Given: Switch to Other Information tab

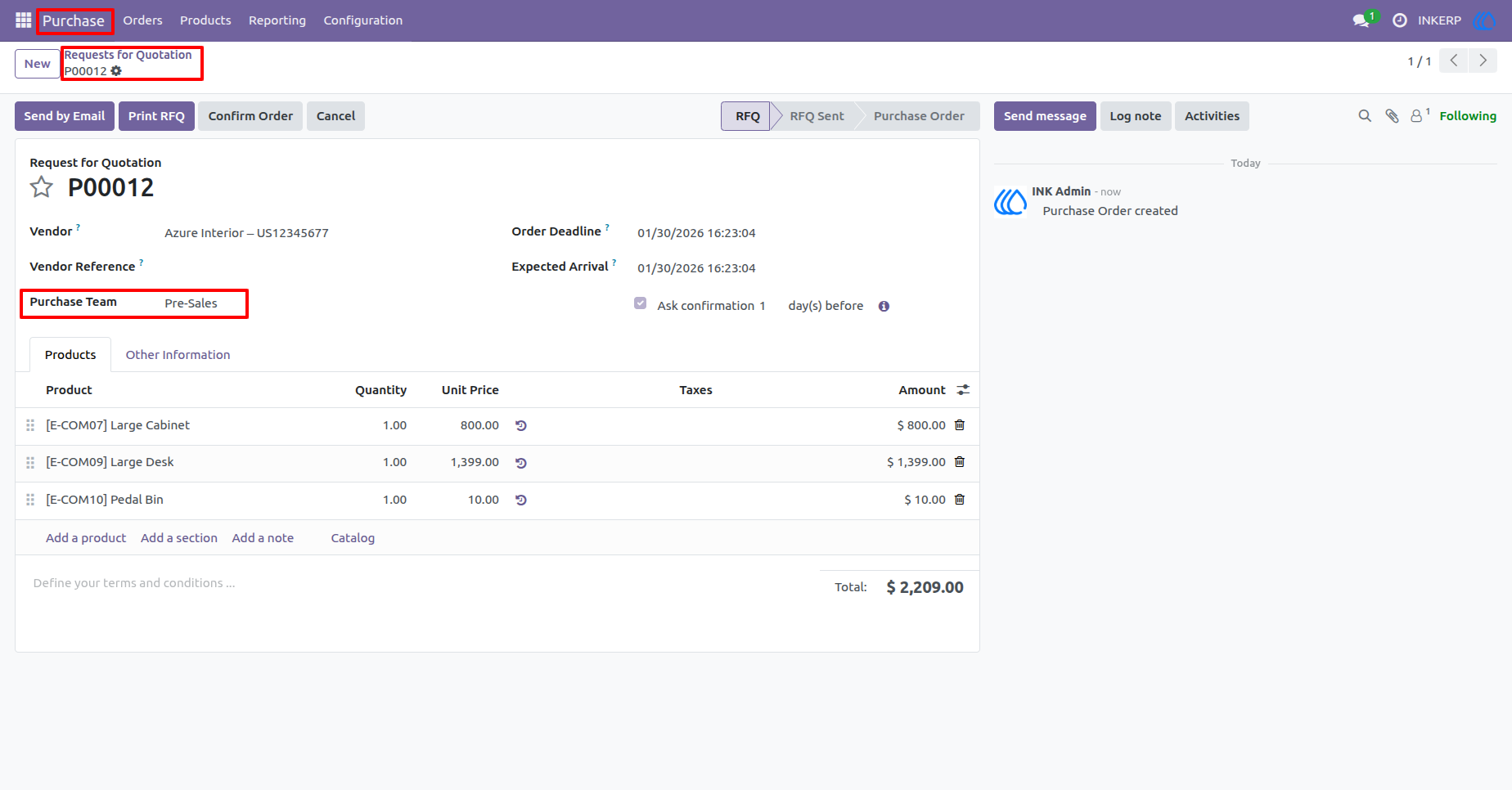Looking at the screenshot, I should (178, 355).
